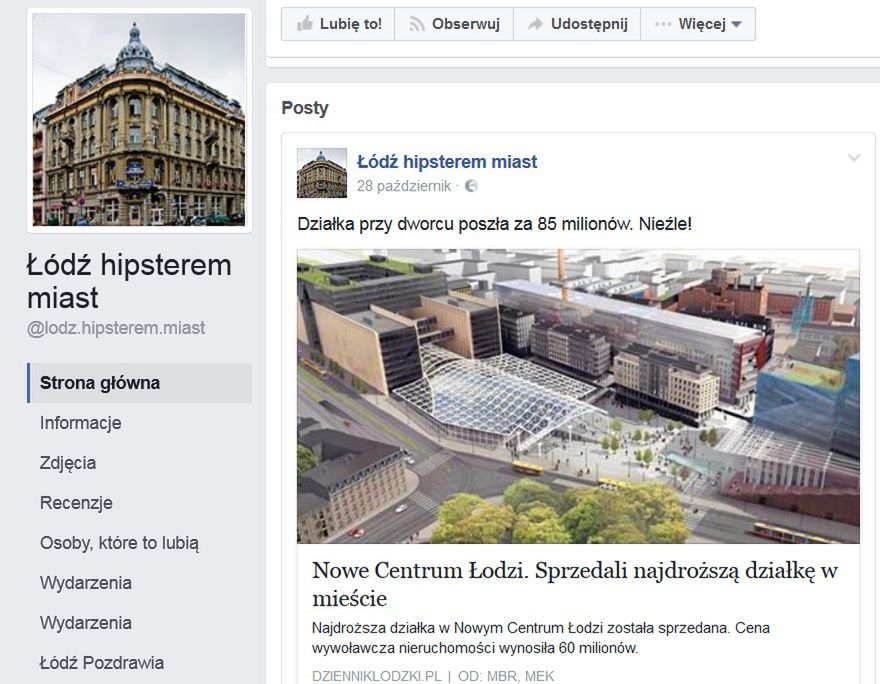The width and height of the screenshot is (880, 684).
Task: Click the Łódź hipsterem miast post author link
Action: click(x=447, y=162)
